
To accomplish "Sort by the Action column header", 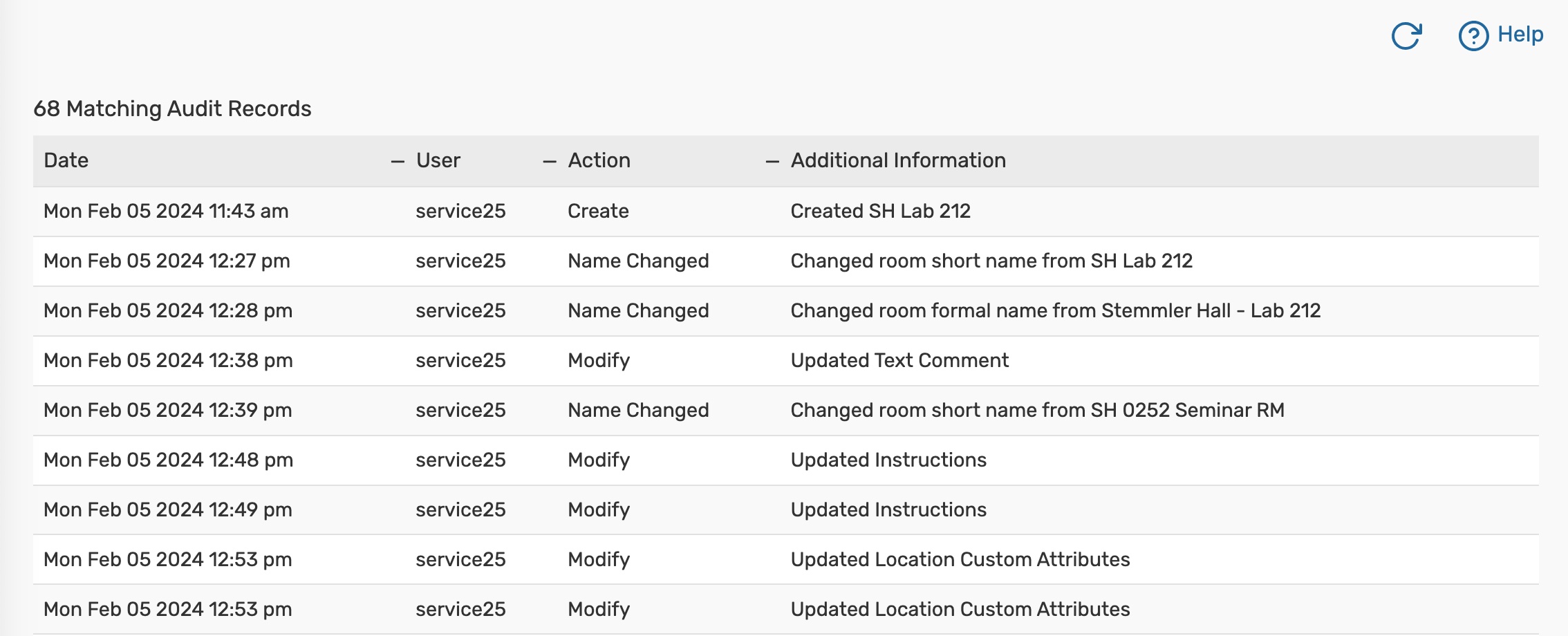I will pos(599,160).
